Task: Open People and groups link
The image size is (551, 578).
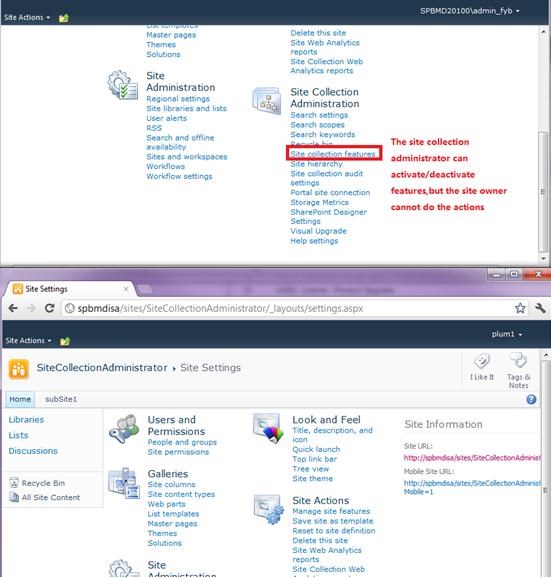Action: click(x=182, y=442)
